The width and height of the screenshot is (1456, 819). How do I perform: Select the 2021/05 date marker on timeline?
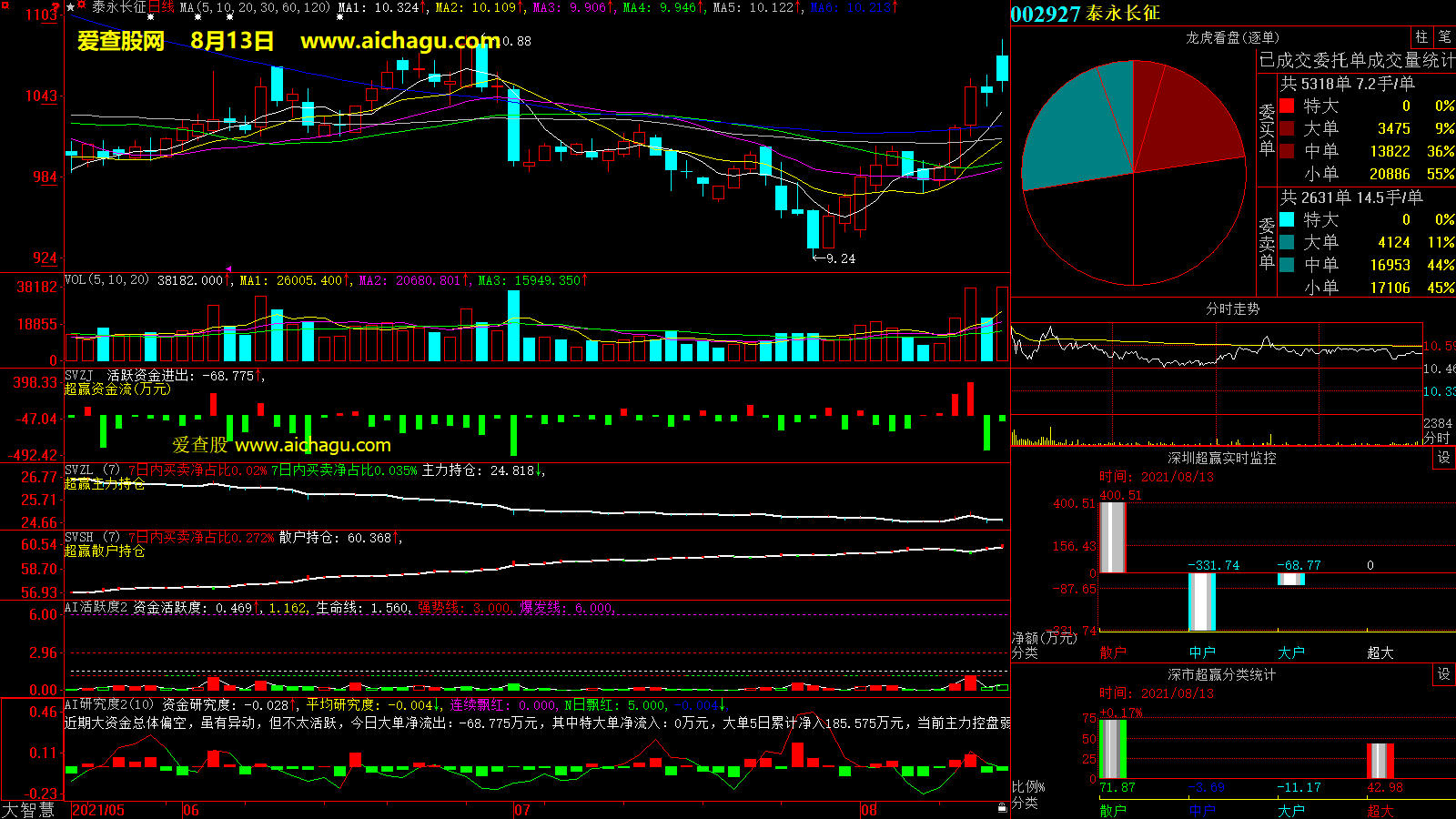98,810
